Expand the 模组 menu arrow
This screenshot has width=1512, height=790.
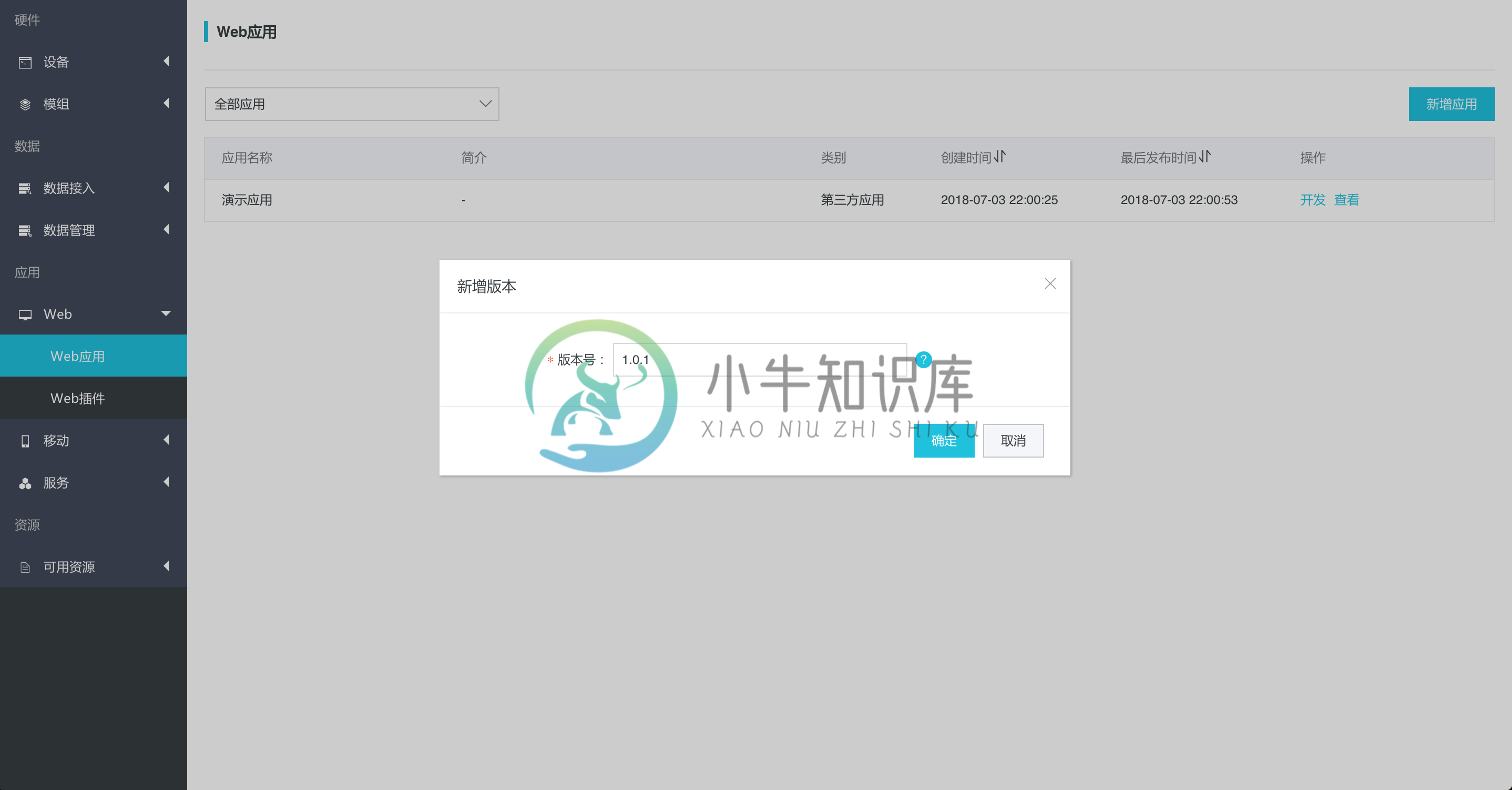click(166, 104)
